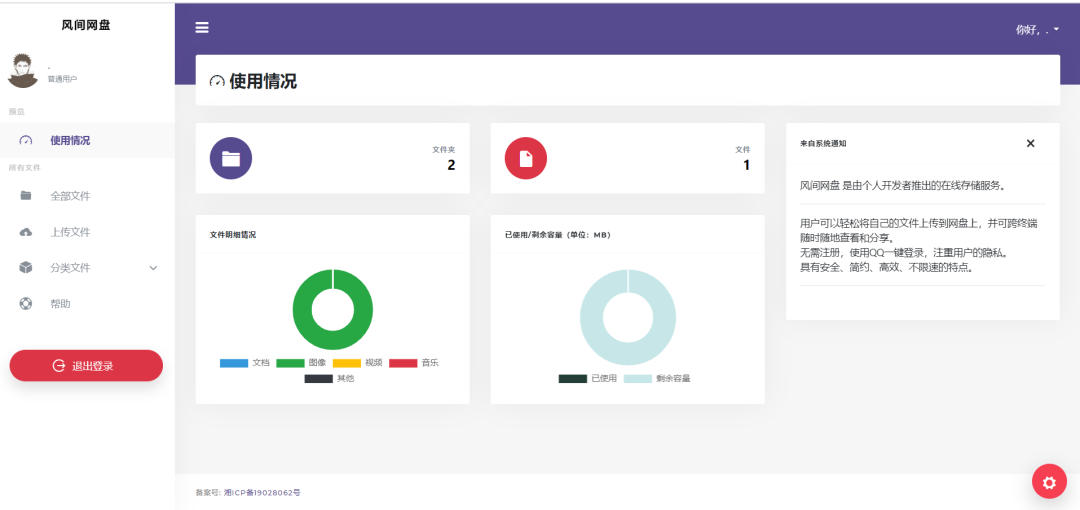Click the cloud upload icon in sidebar
1080x510 pixels.
(26, 232)
